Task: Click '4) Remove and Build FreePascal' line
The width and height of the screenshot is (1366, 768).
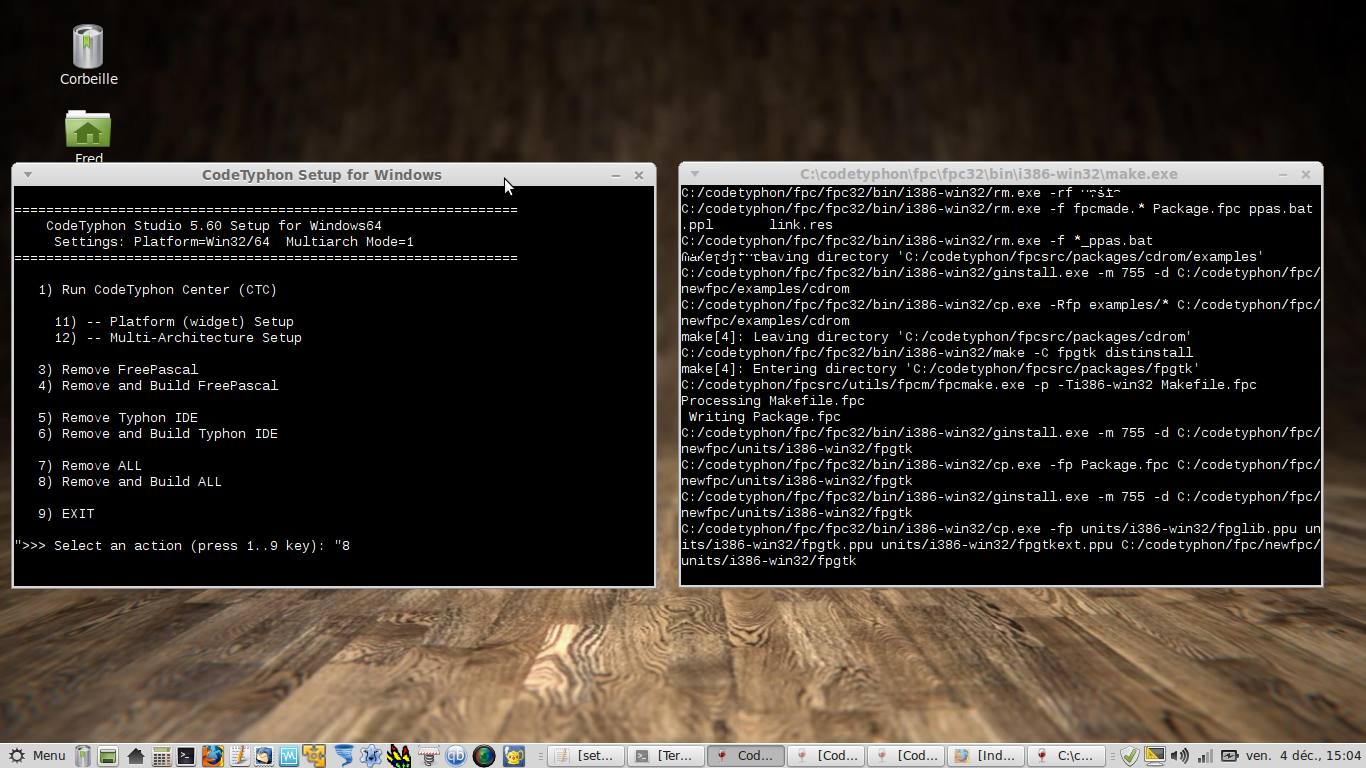Action: (x=158, y=386)
